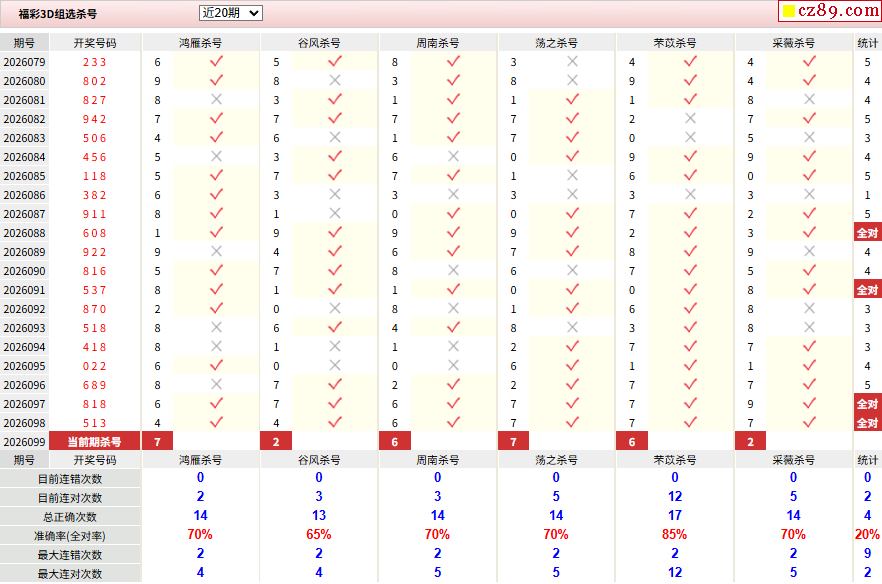
Task: Click the 2026099 period number cell
Action: (x=25, y=442)
